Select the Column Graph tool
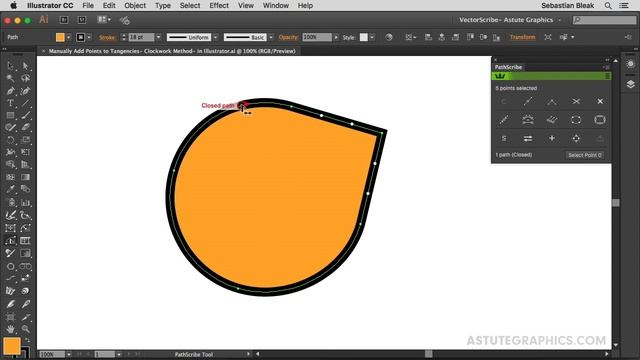 (x=26, y=203)
